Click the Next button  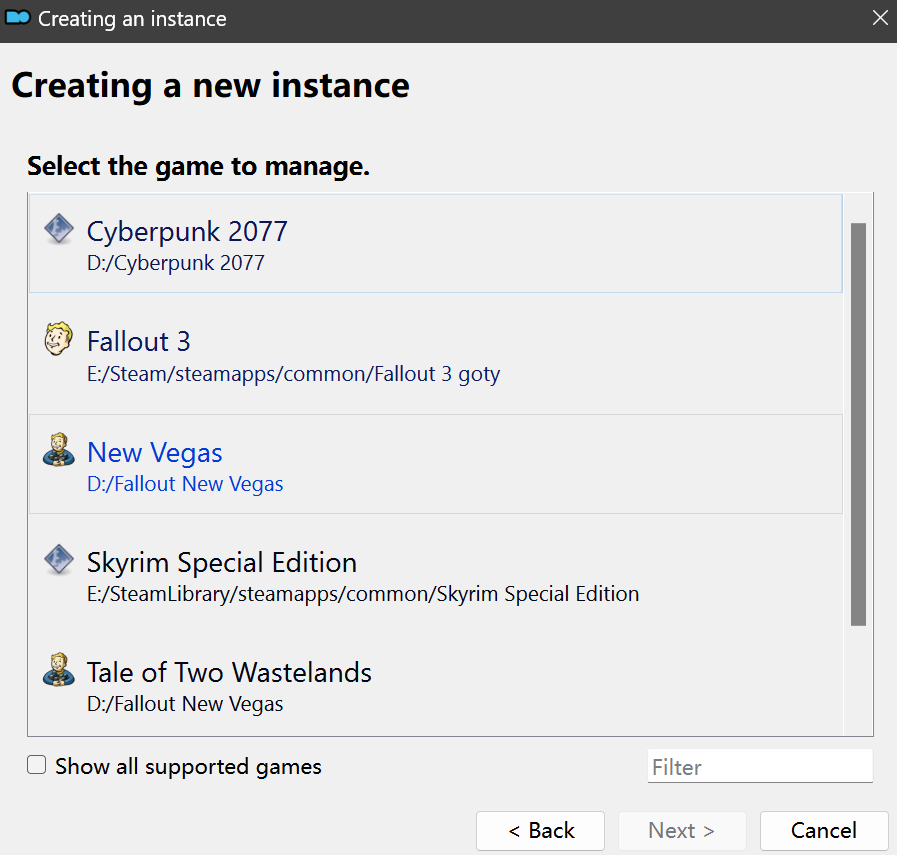(x=681, y=830)
